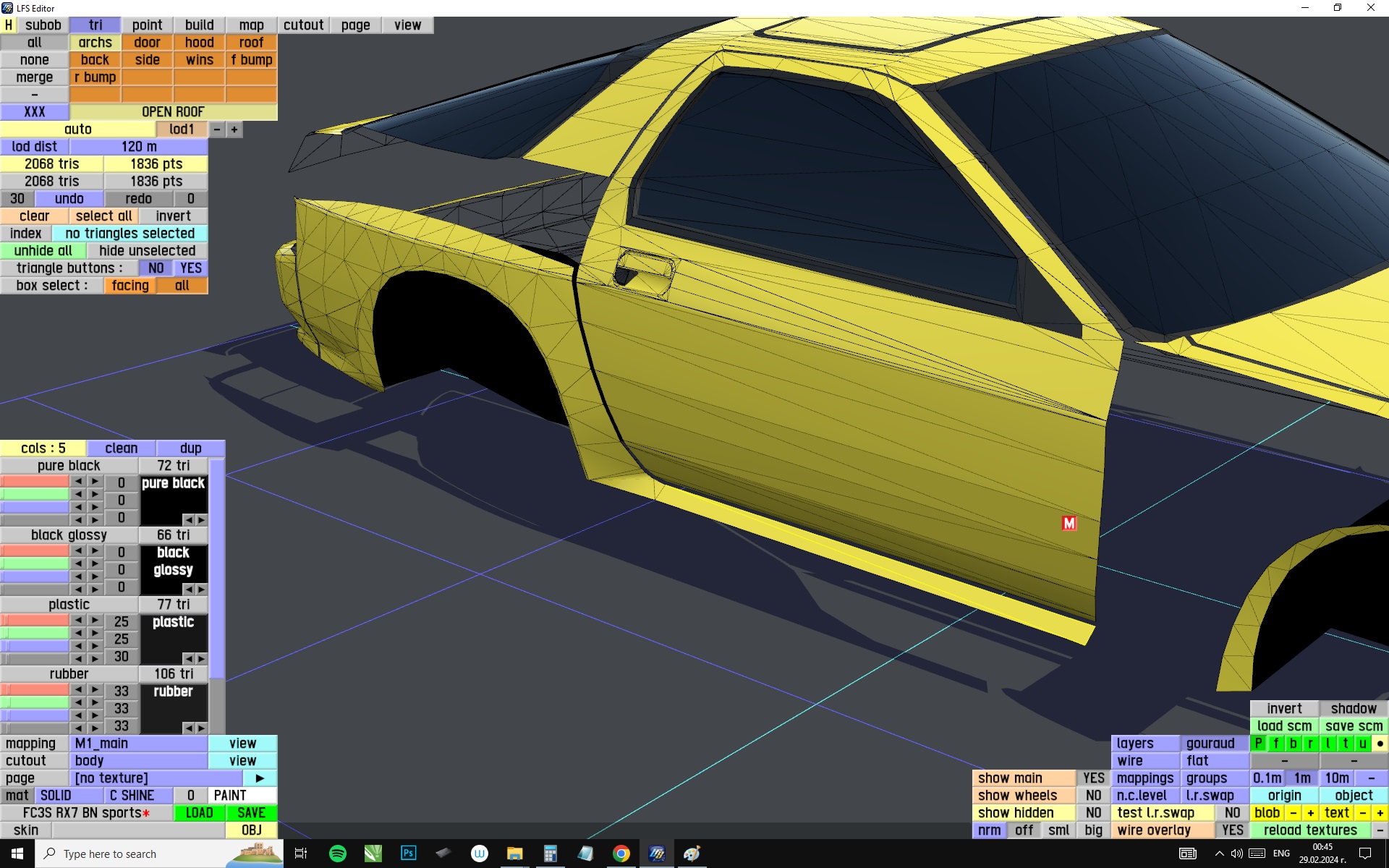
Task: Launch Spotify from the taskbar
Action: coord(337,854)
